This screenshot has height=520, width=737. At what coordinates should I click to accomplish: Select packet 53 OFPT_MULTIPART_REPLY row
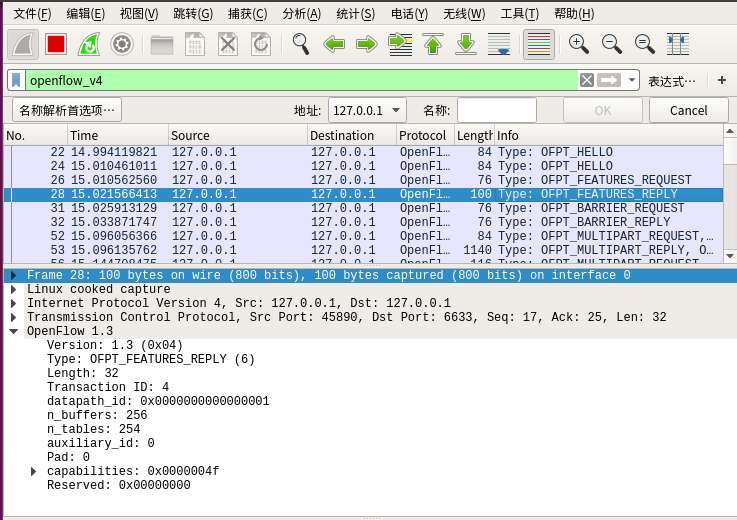pos(363,250)
